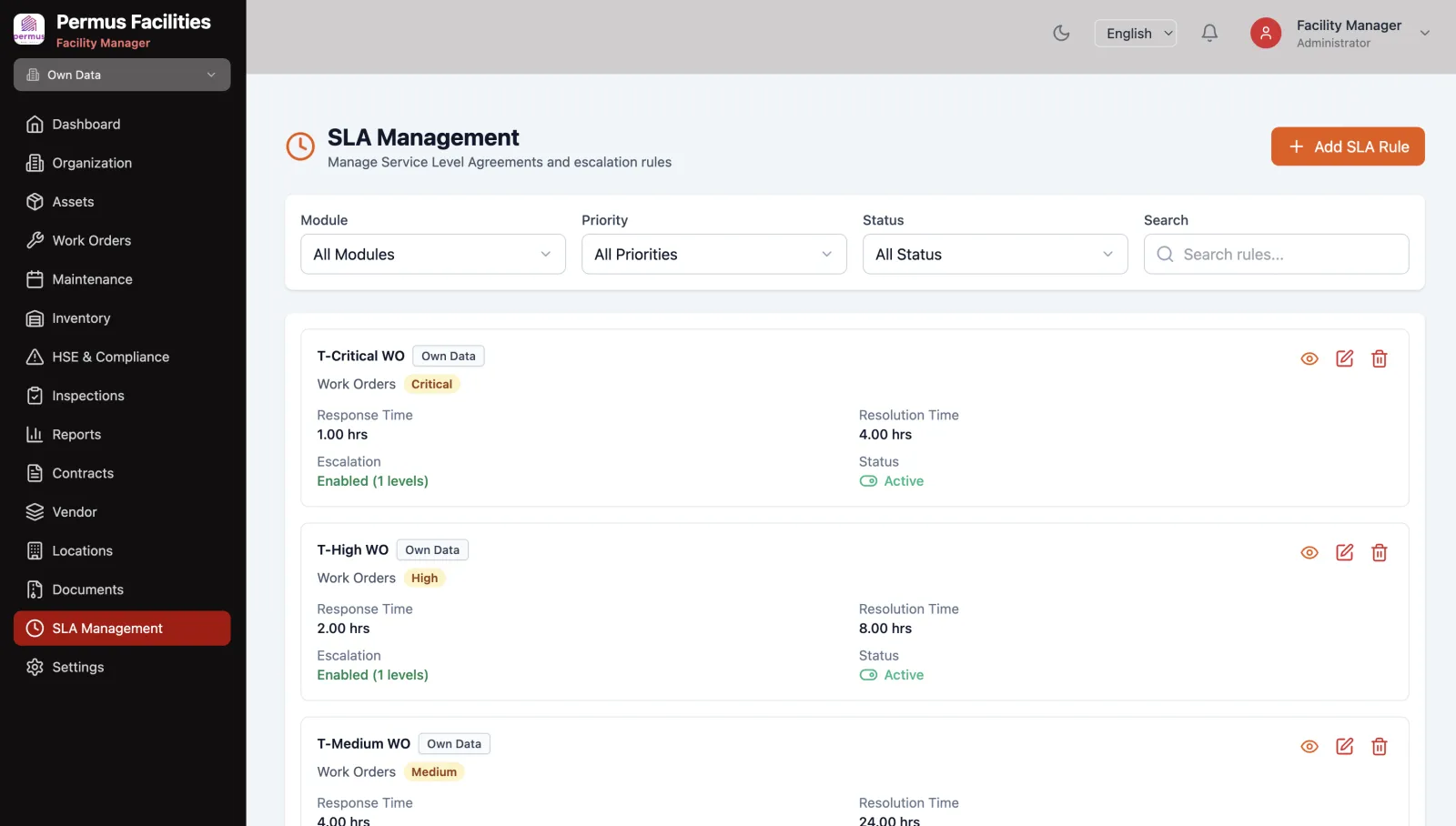Delete the T-High WO rule
This screenshot has width=1456, height=826.
coord(1380,552)
